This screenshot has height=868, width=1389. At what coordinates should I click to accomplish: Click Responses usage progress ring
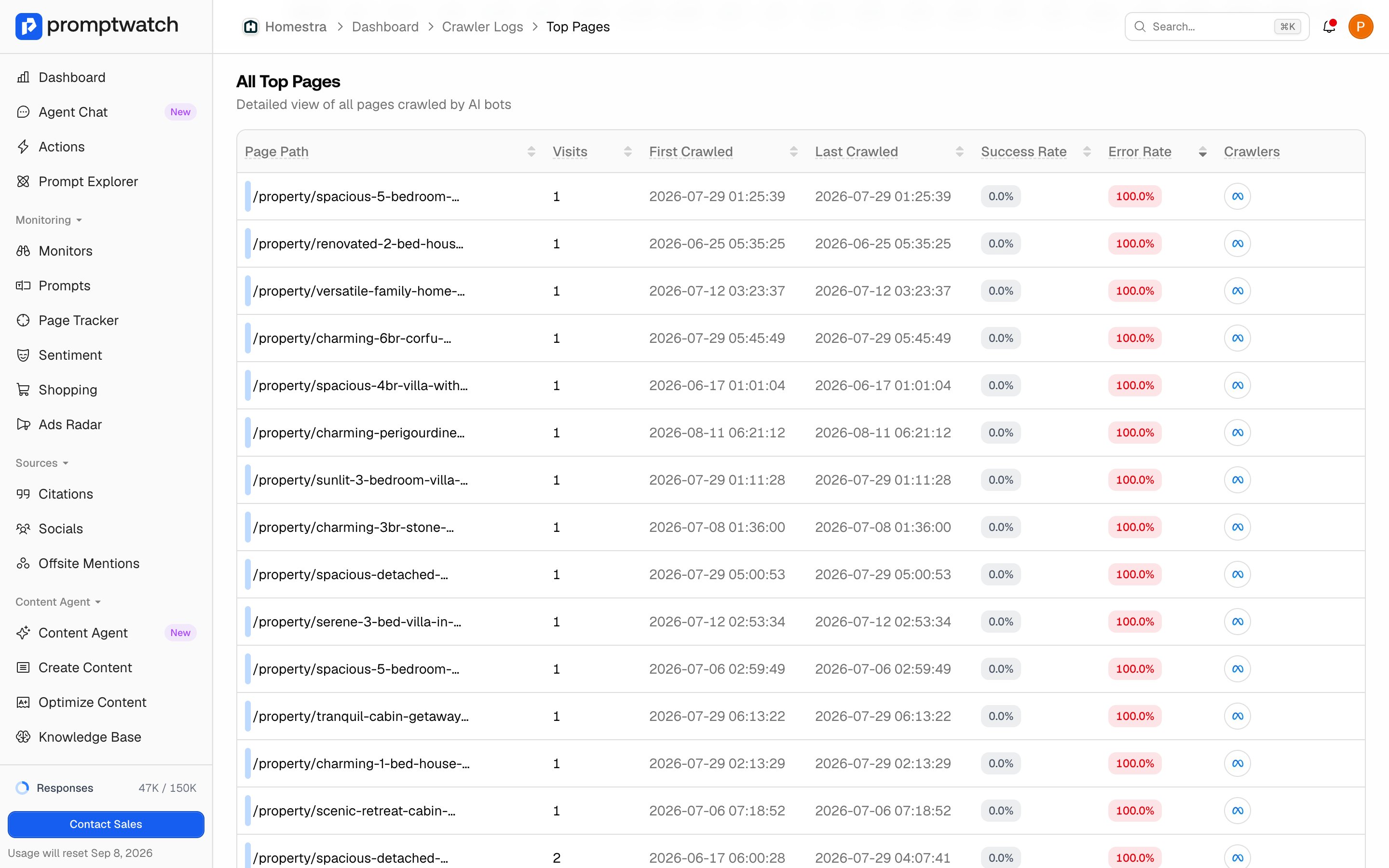tap(22, 787)
